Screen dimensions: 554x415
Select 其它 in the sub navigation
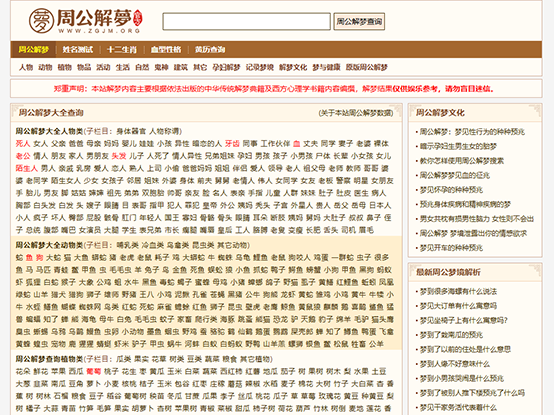coord(200,67)
